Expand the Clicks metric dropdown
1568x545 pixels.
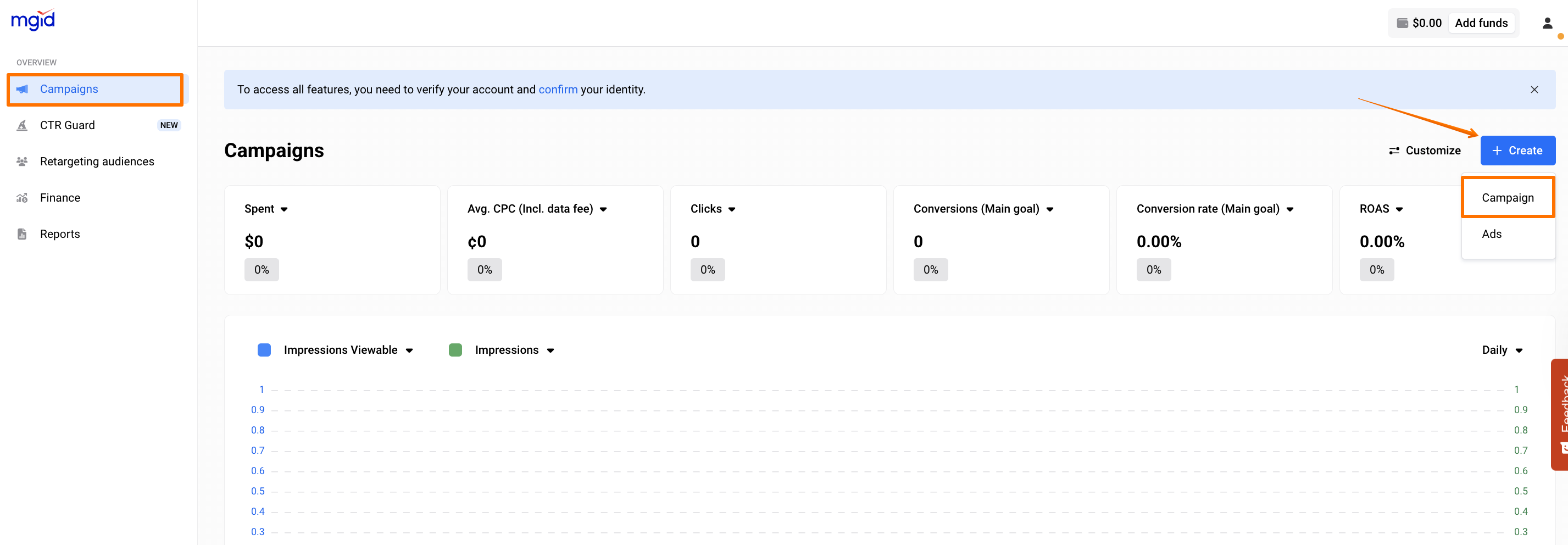tap(732, 209)
